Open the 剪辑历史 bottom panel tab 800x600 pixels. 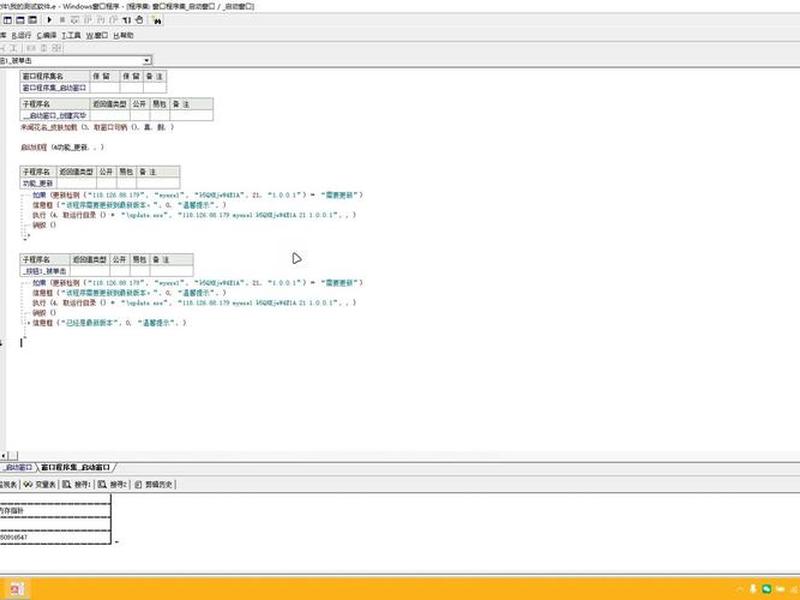154,484
